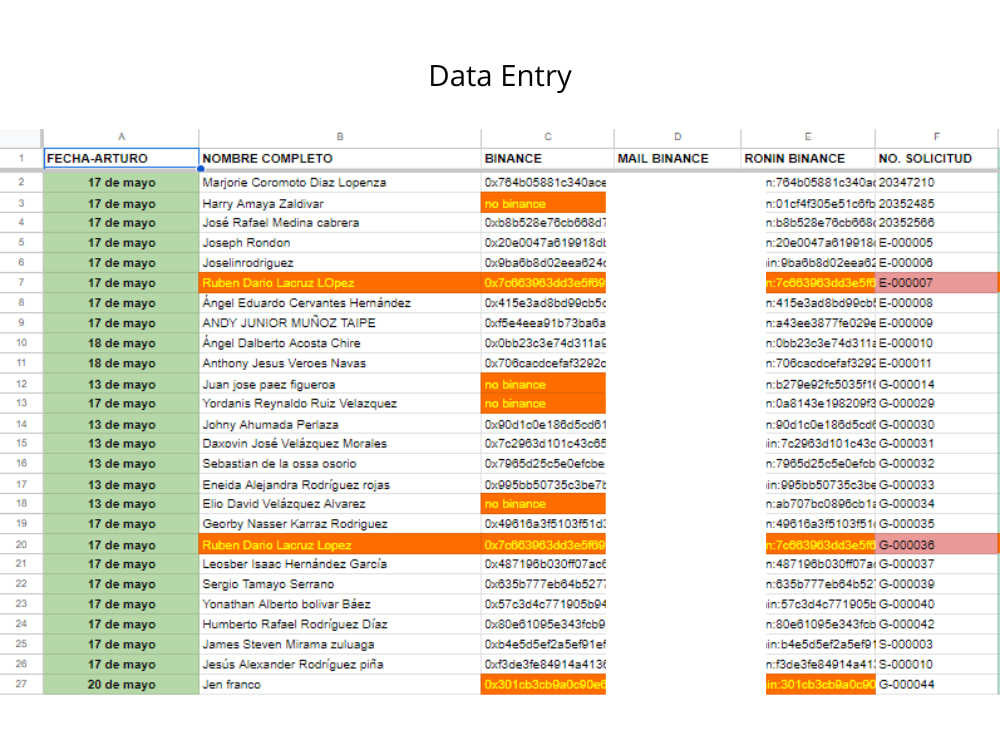This screenshot has width=1000, height=750.
Task: Select Eneida Alejandra Rodríguez rojas cell
Action: coord(340,485)
